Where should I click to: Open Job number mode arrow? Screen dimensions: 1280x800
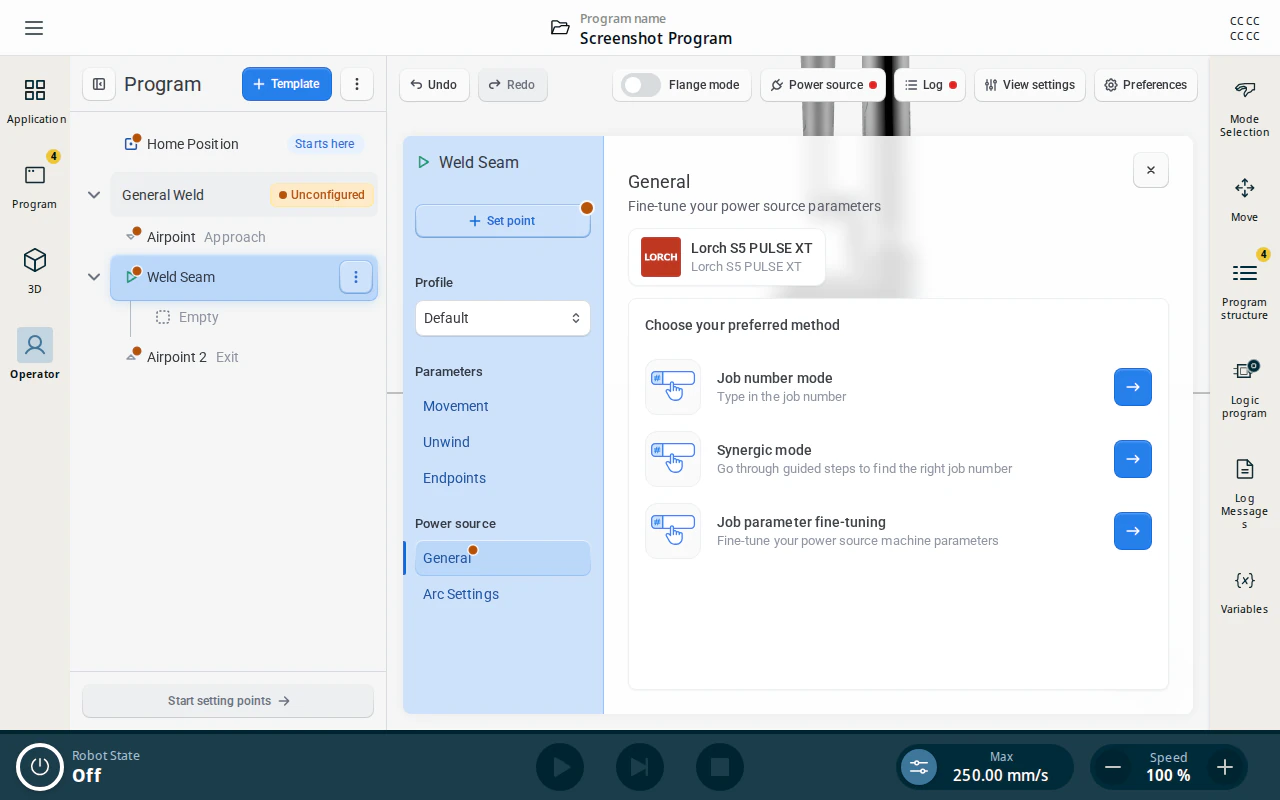coord(1133,387)
